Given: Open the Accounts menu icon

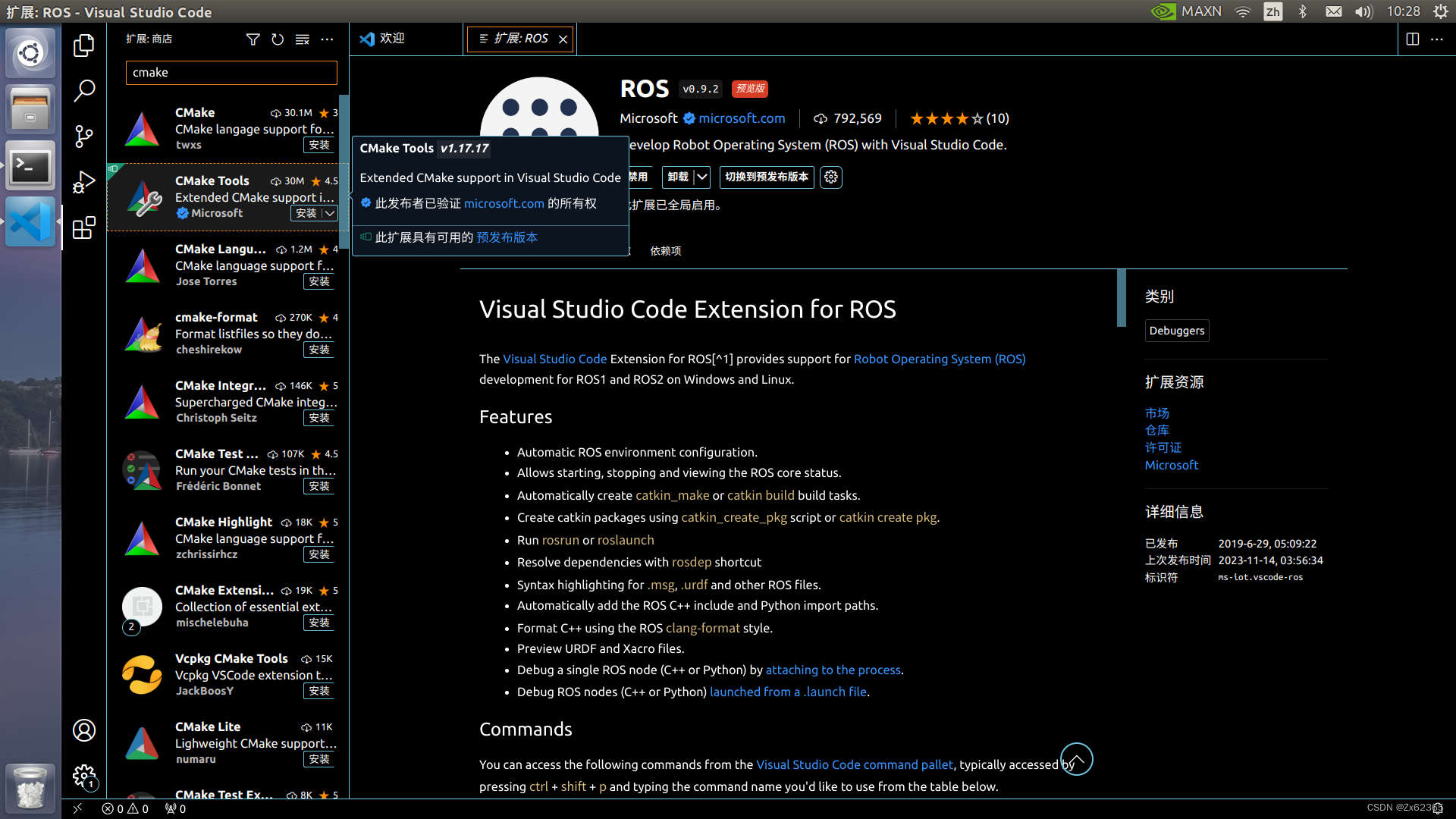Looking at the screenshot, I should coord(83,730).
